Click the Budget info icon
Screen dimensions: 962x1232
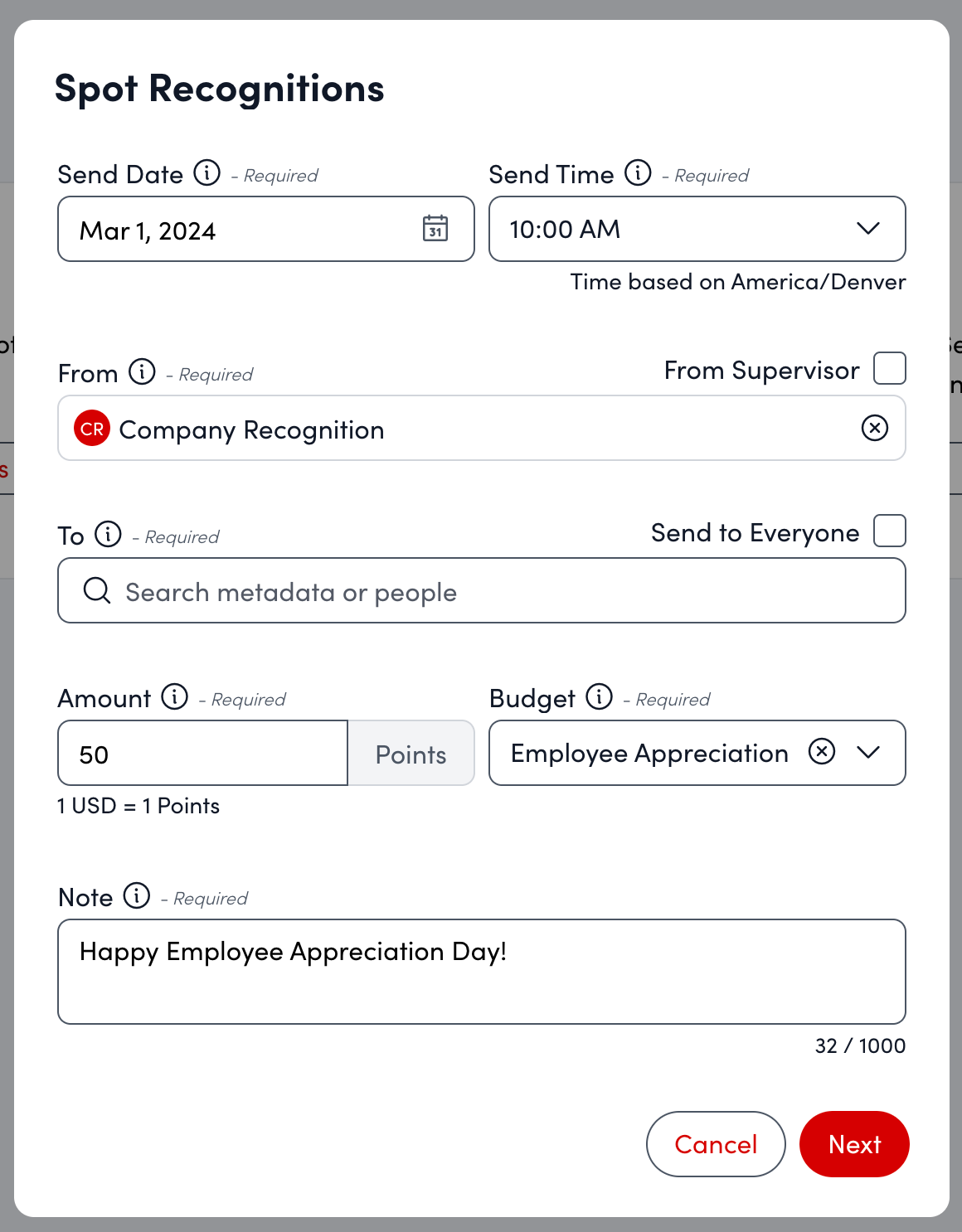(600, 697)
